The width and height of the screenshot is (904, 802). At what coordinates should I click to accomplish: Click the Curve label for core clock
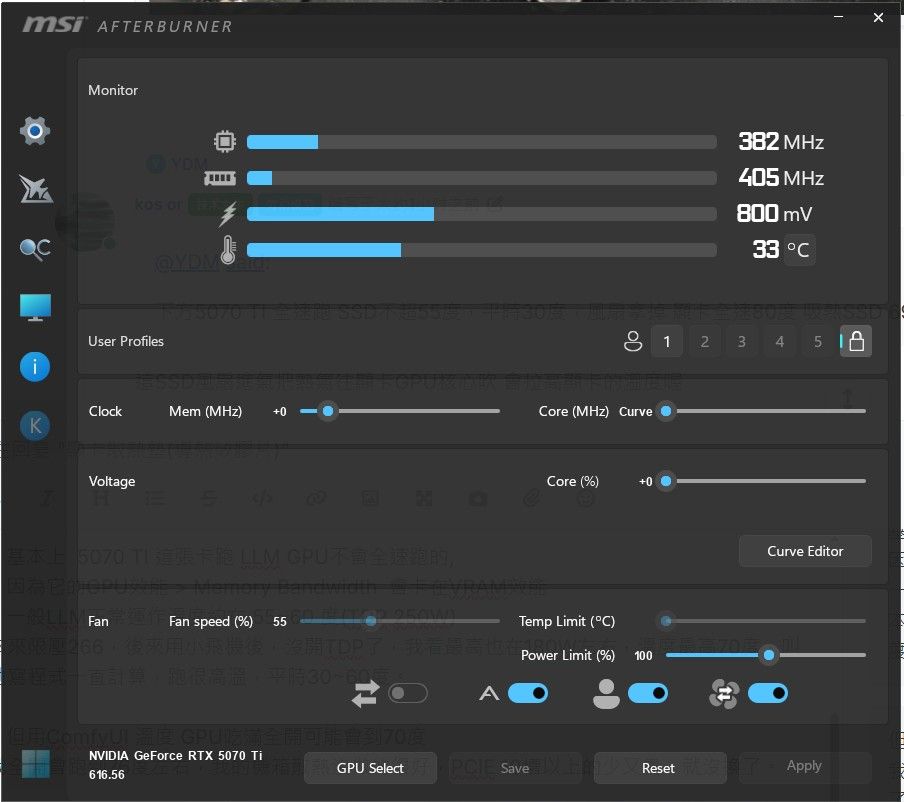[635, 411]
